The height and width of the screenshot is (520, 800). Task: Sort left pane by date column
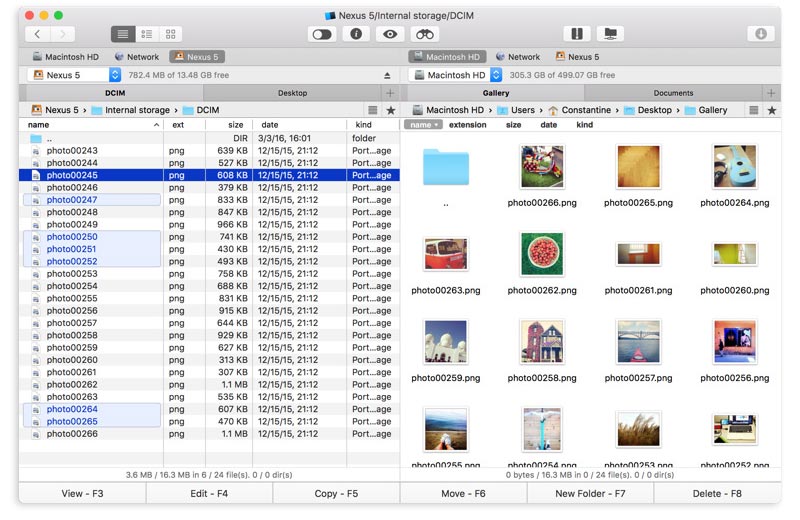299,125
